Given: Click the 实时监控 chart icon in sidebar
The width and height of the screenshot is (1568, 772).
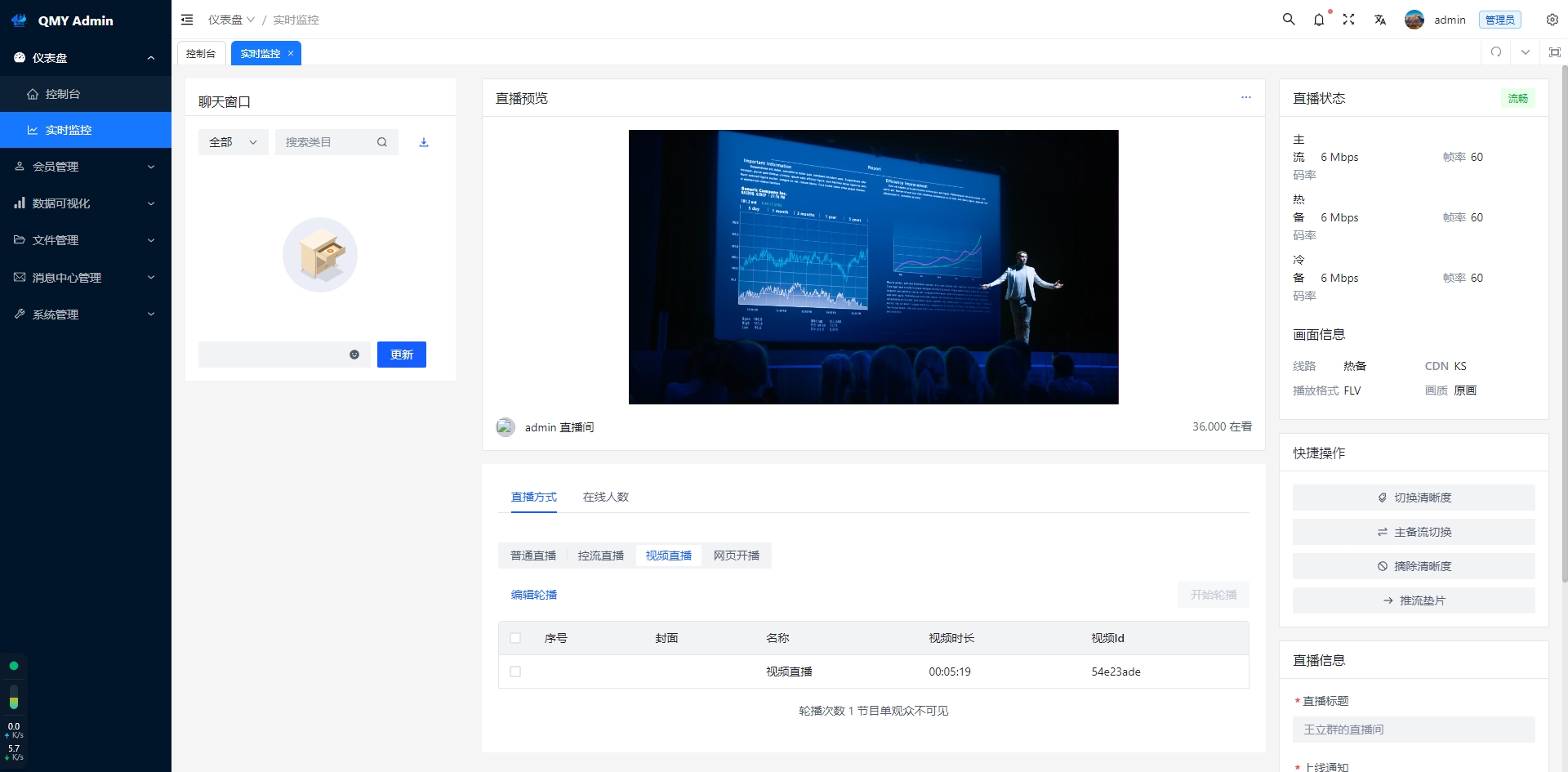Looking at the screenshot, I should pos(33,130).
